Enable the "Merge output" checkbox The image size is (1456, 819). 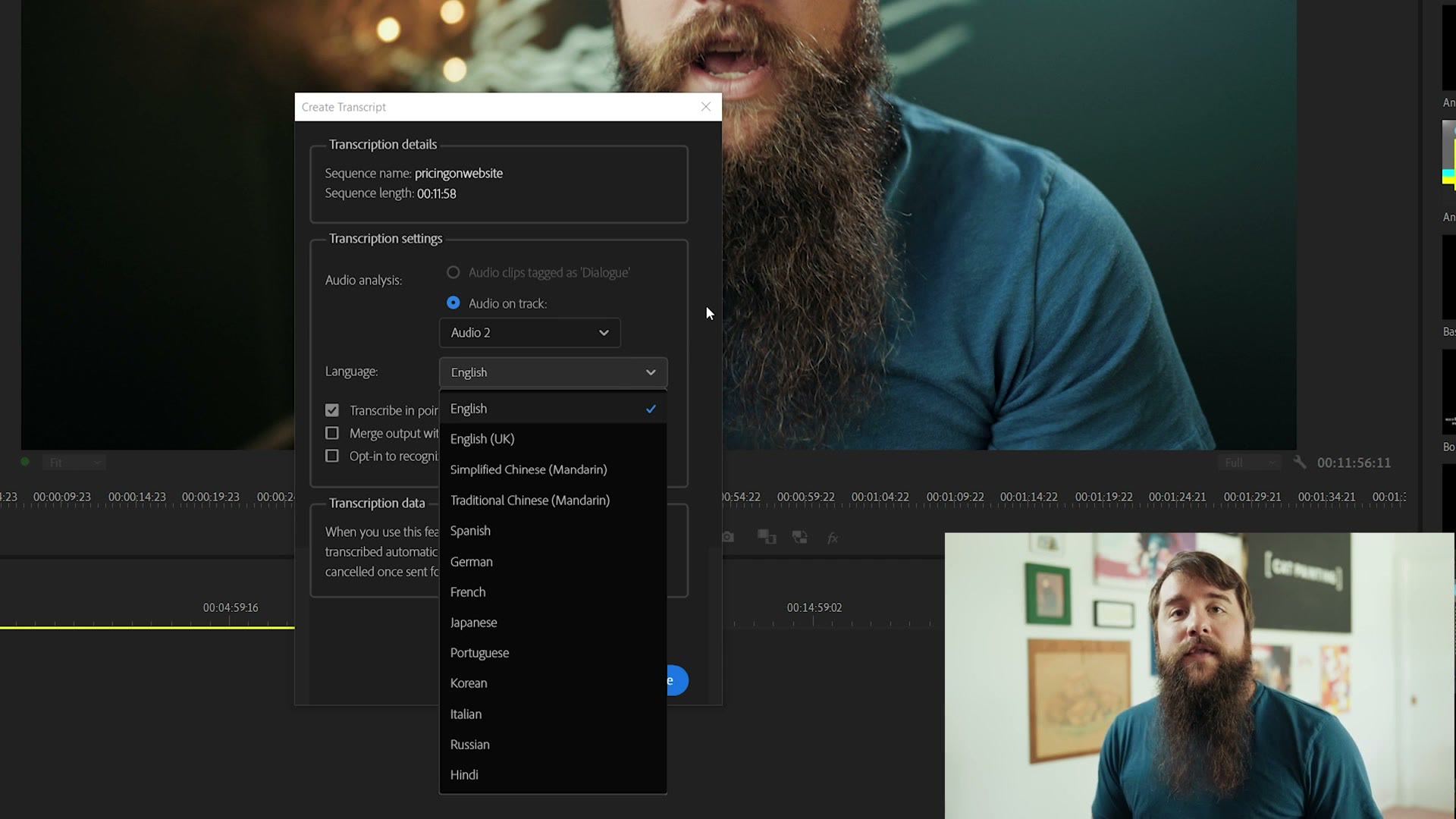(332, 433)
